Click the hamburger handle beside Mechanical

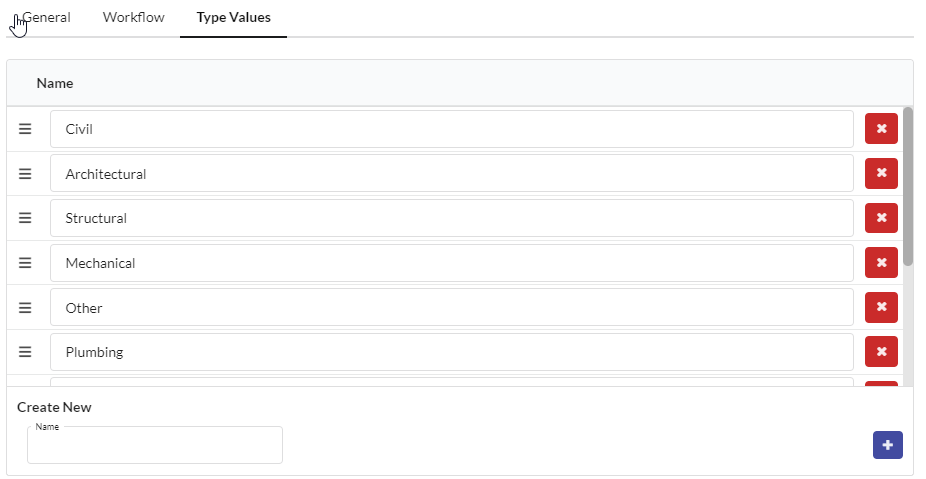coord(25,263)
